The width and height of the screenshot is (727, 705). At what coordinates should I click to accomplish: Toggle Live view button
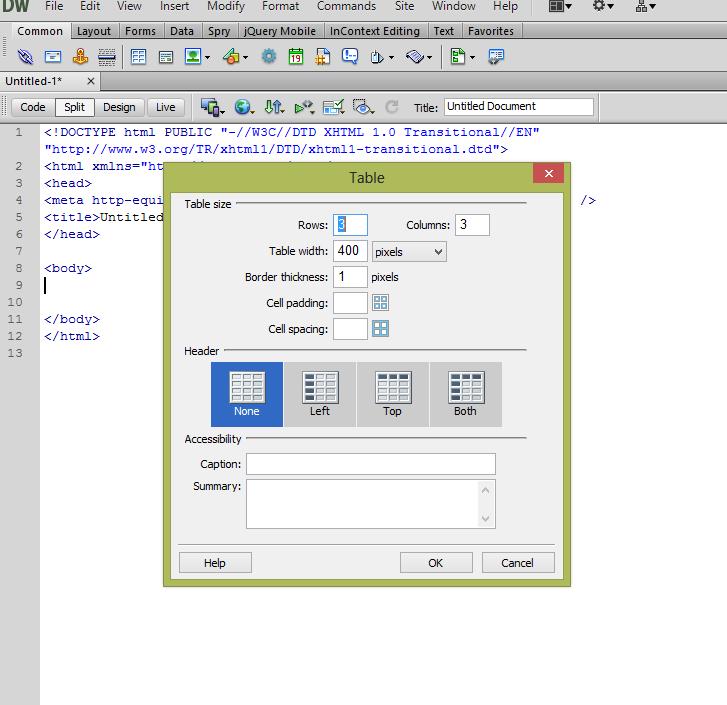(166, 107)
